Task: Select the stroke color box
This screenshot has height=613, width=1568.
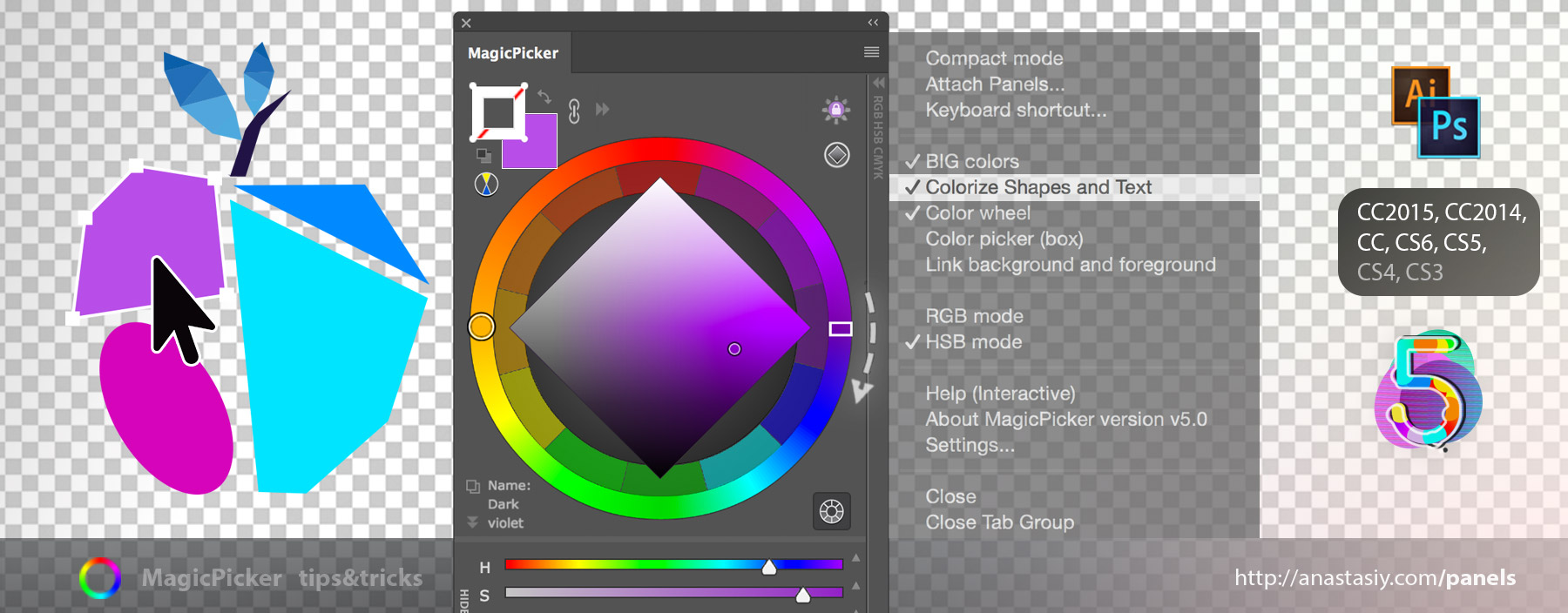Action: pos(498,112)
